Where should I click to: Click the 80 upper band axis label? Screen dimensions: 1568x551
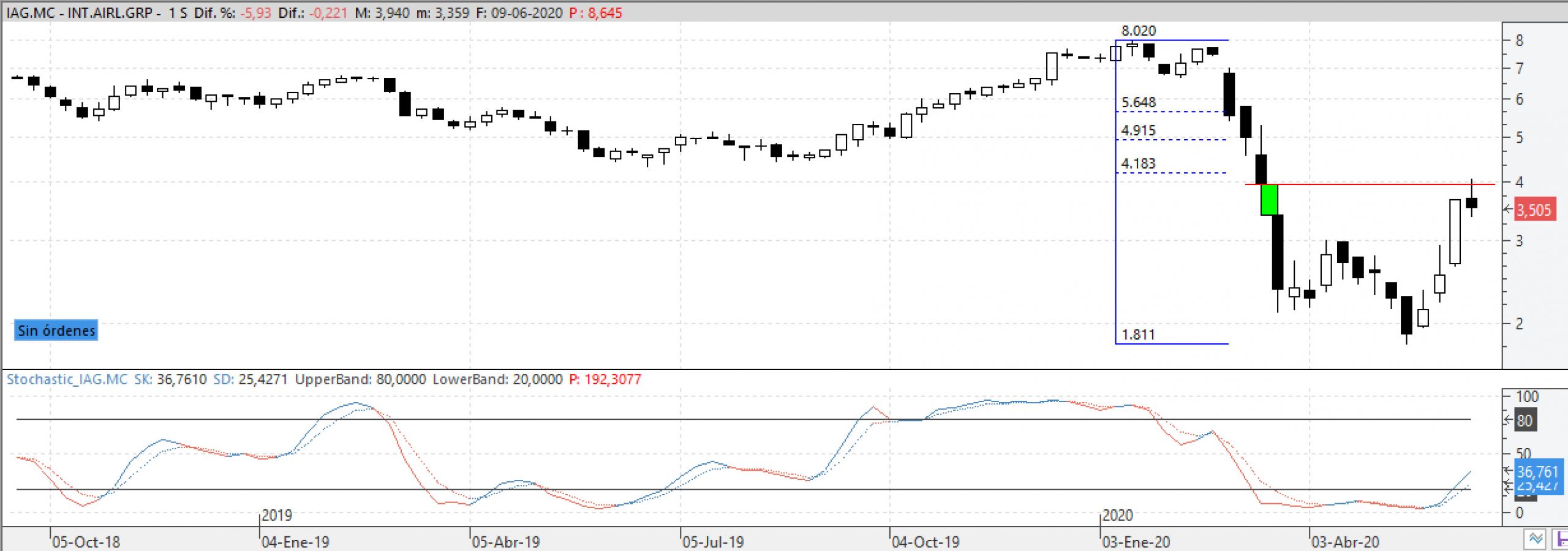coord(1525,421)
